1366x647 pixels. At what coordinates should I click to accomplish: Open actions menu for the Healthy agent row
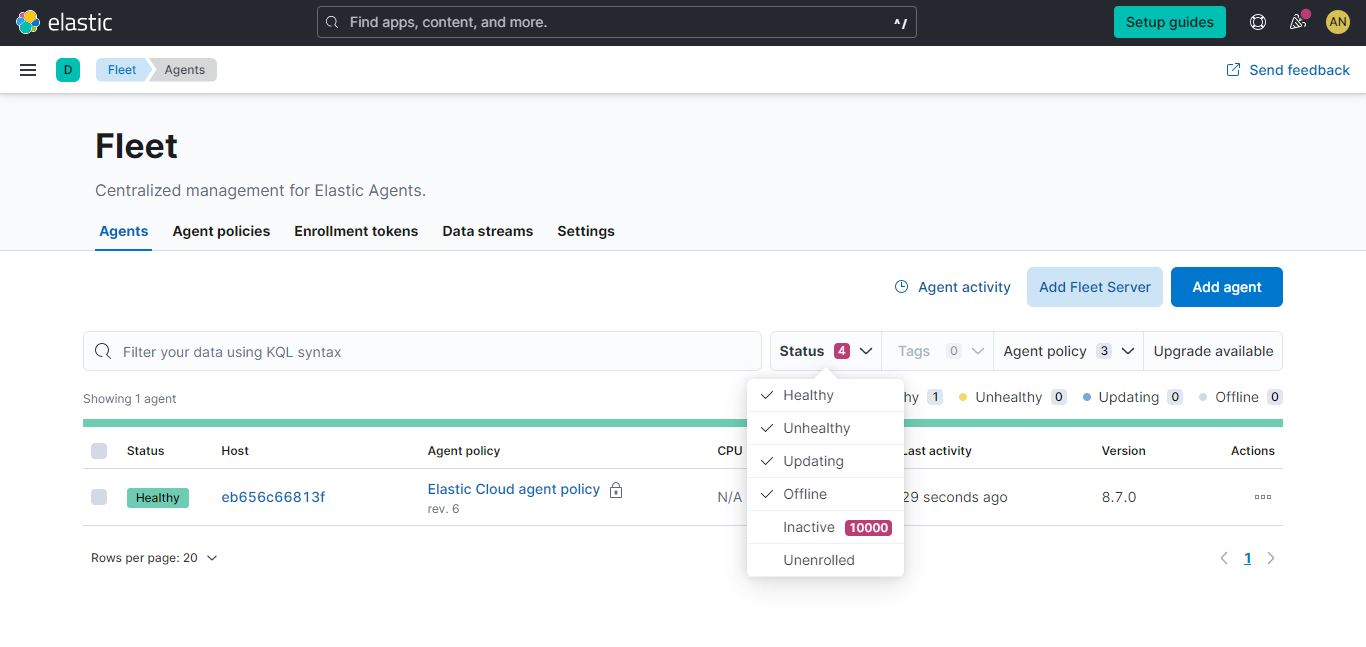click(1261, 497)
